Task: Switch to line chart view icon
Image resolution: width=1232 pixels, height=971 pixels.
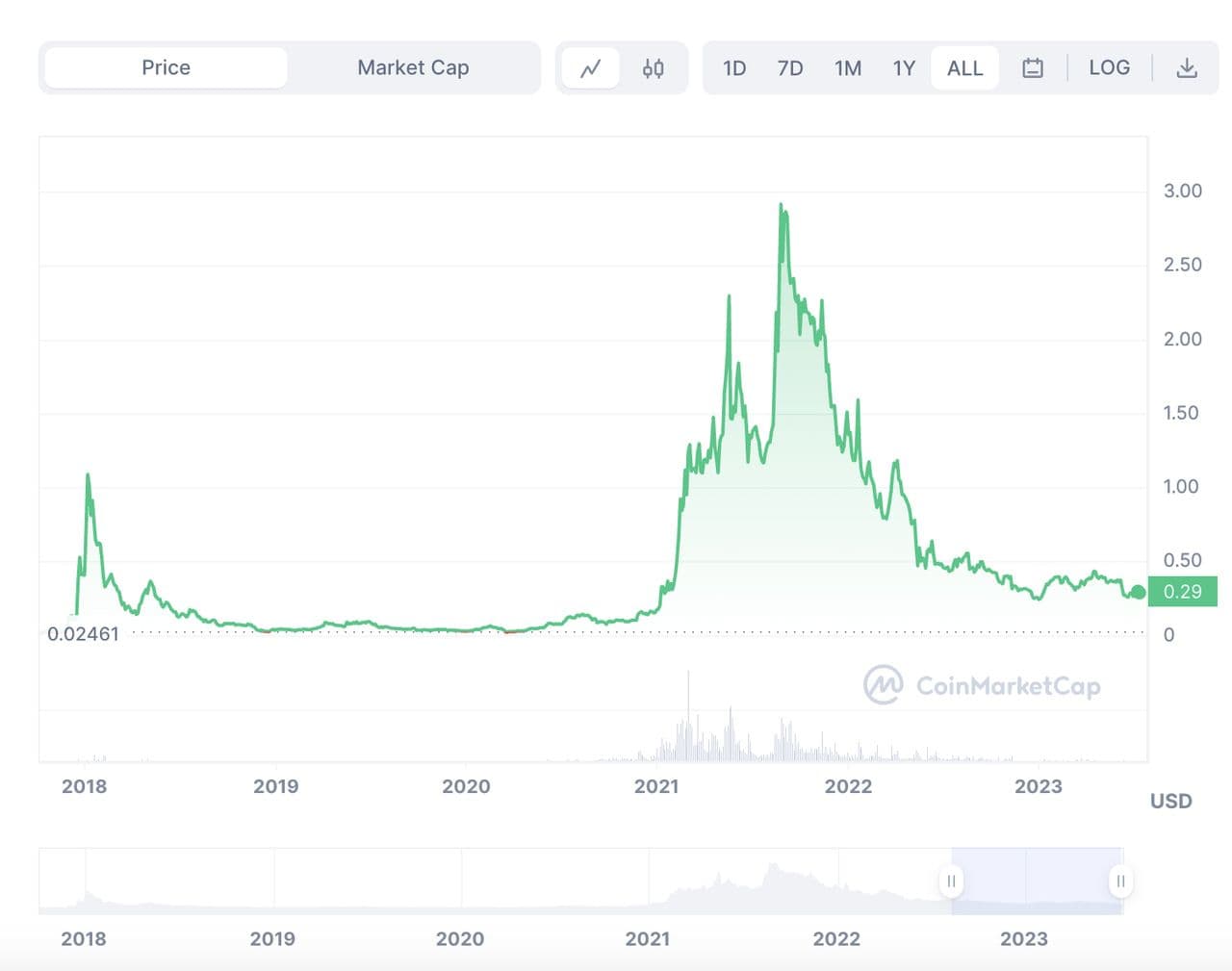Action: (x=590, y=68)
